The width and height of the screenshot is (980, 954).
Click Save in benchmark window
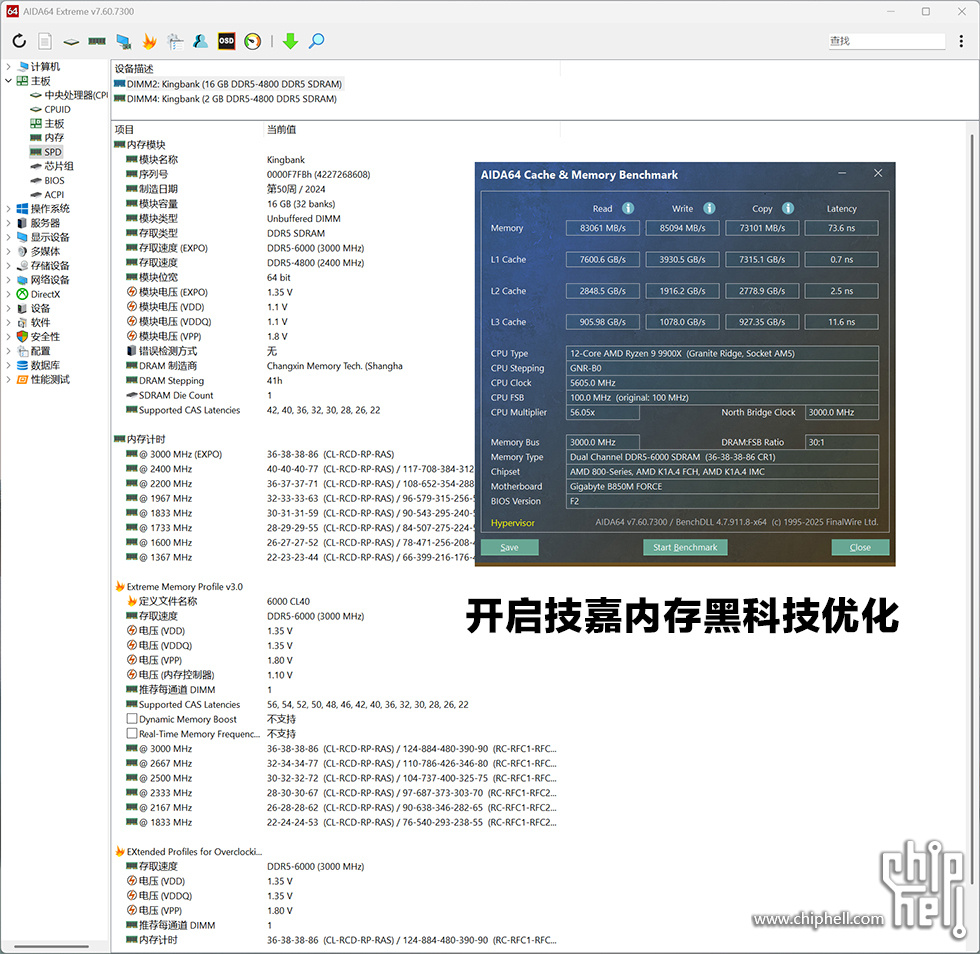509,548
